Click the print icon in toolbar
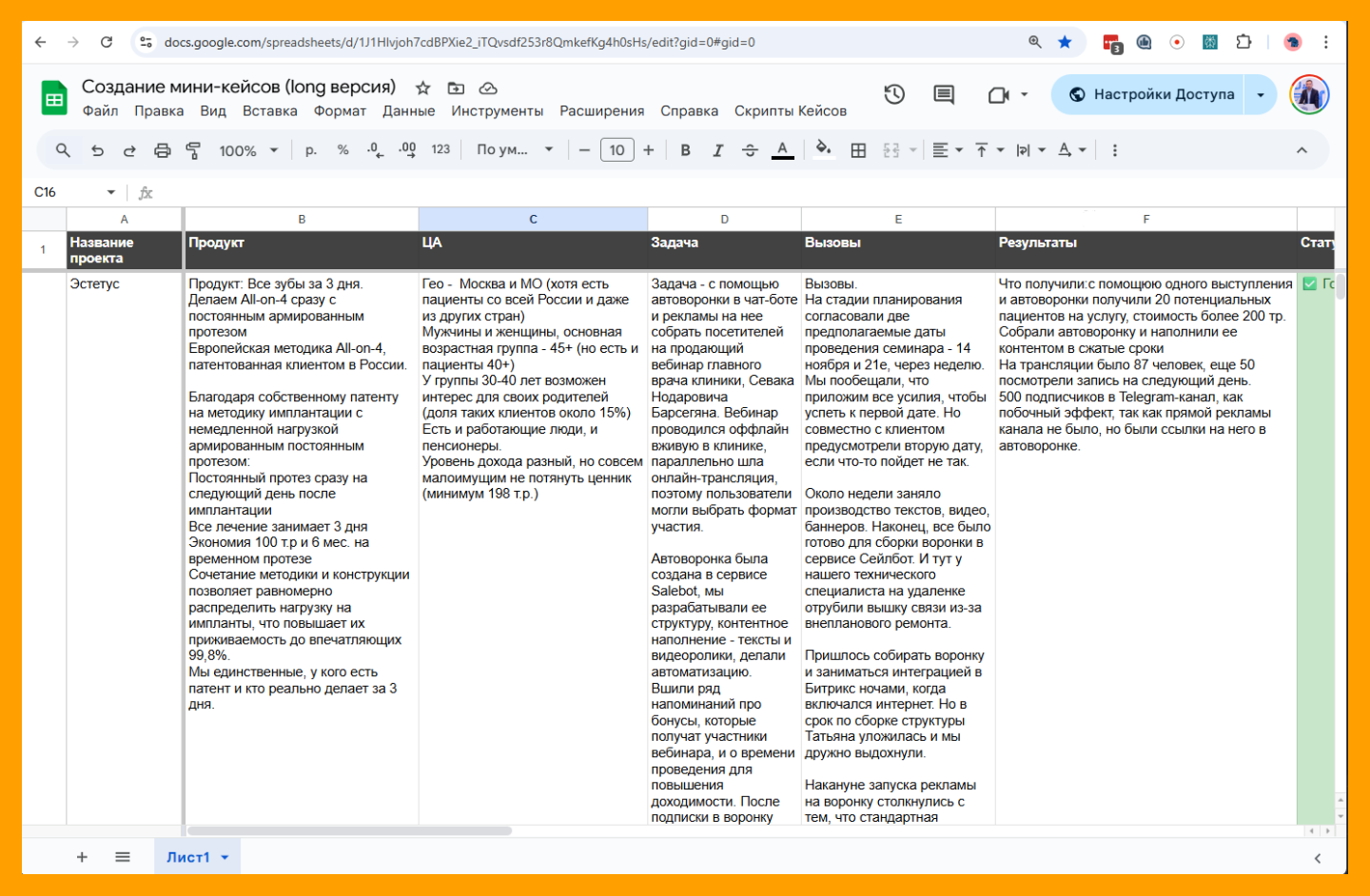 [163, 150]
